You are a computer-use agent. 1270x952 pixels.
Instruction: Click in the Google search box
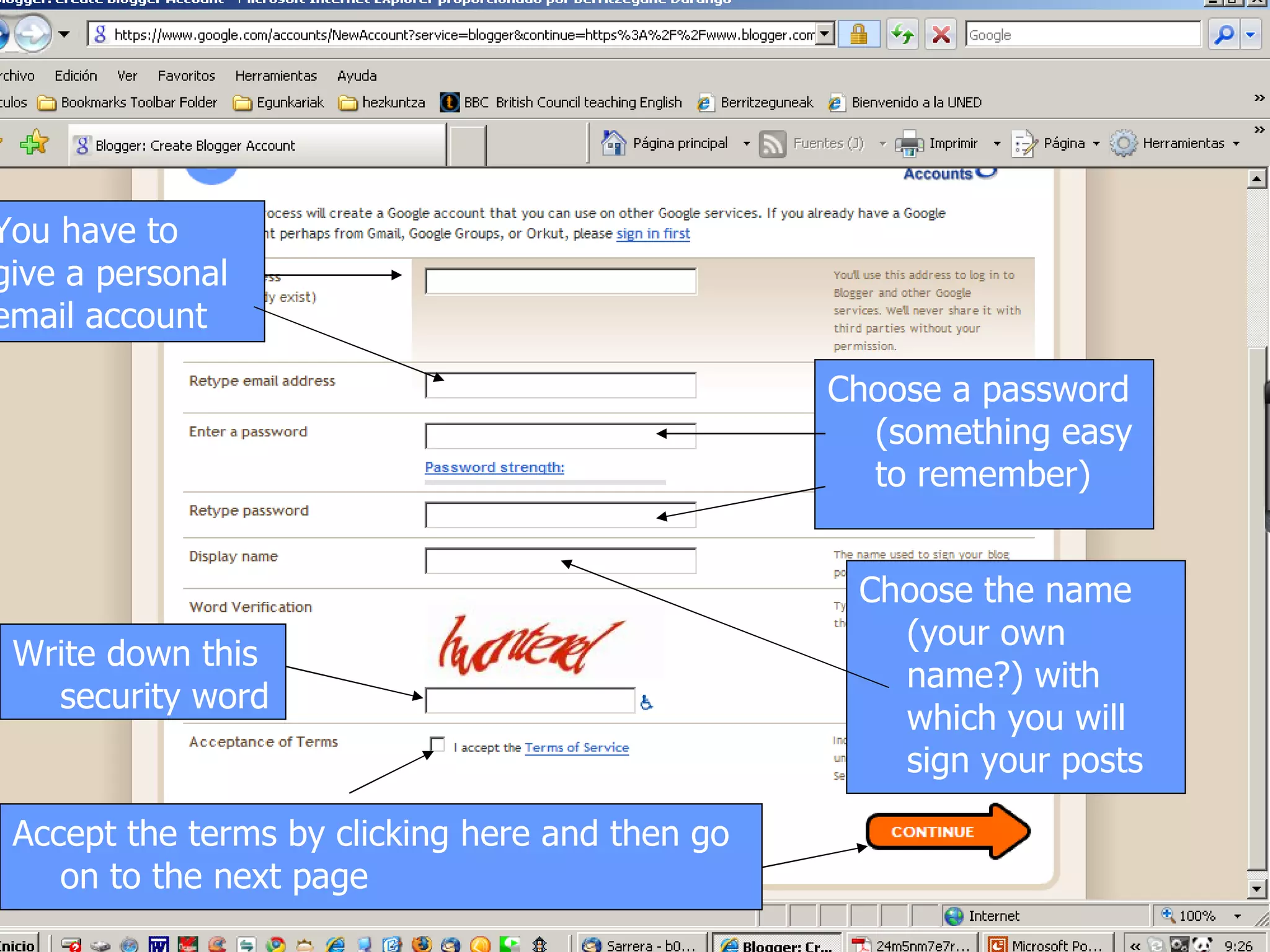point(1082,35)
